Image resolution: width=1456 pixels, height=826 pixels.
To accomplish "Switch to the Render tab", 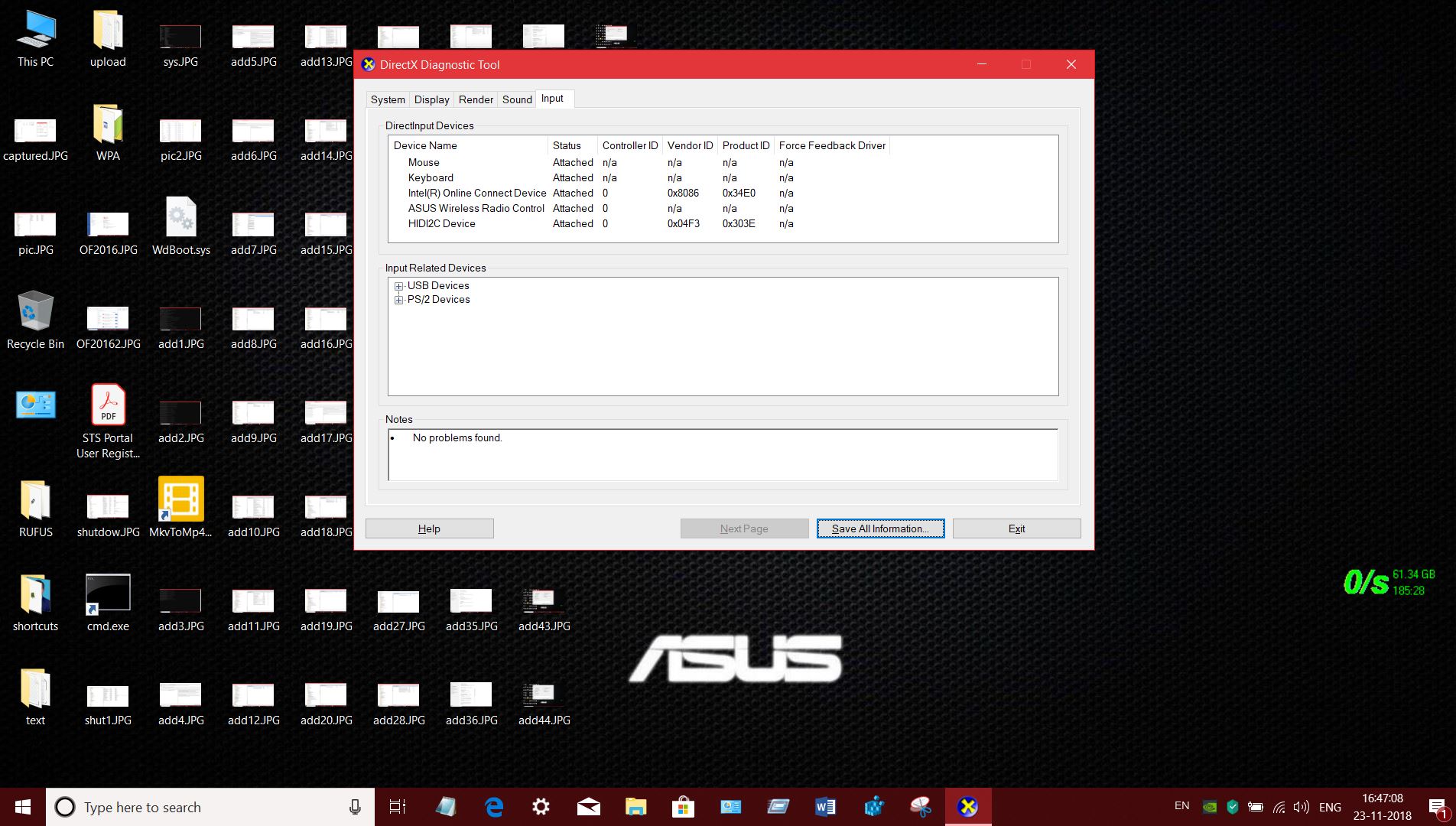I will [476, 99].
